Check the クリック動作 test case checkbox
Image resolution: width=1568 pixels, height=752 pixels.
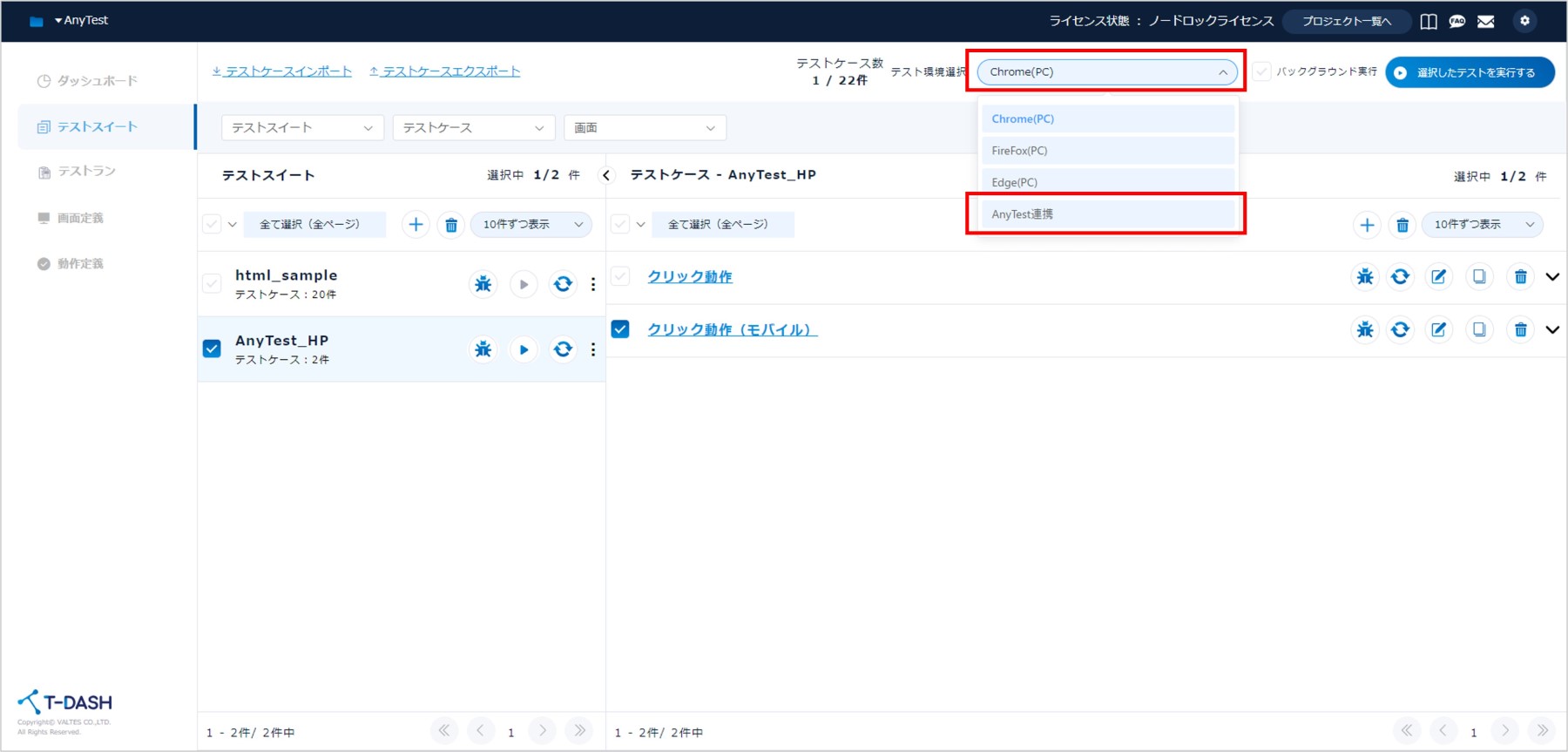click(x=620, y=276)
